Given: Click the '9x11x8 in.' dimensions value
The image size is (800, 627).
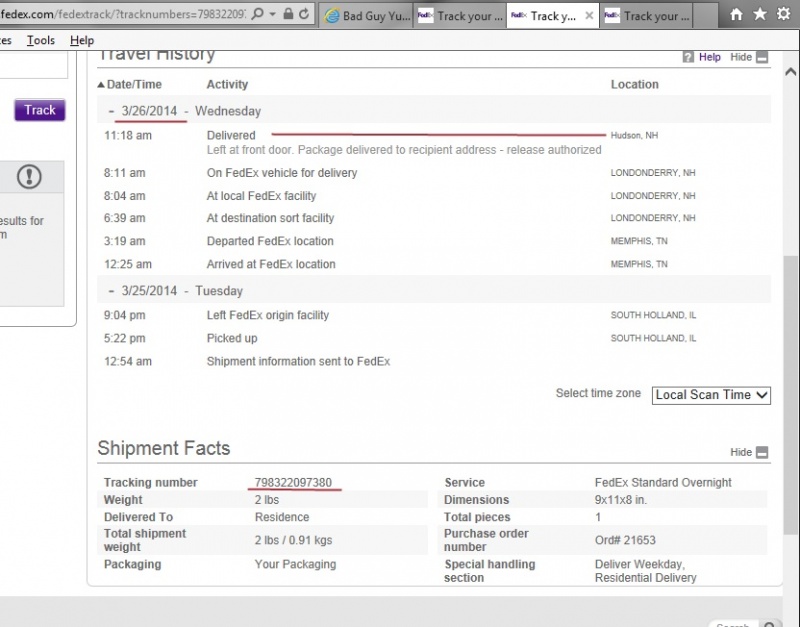Looking at the screenshot, I should pos(620,500).
